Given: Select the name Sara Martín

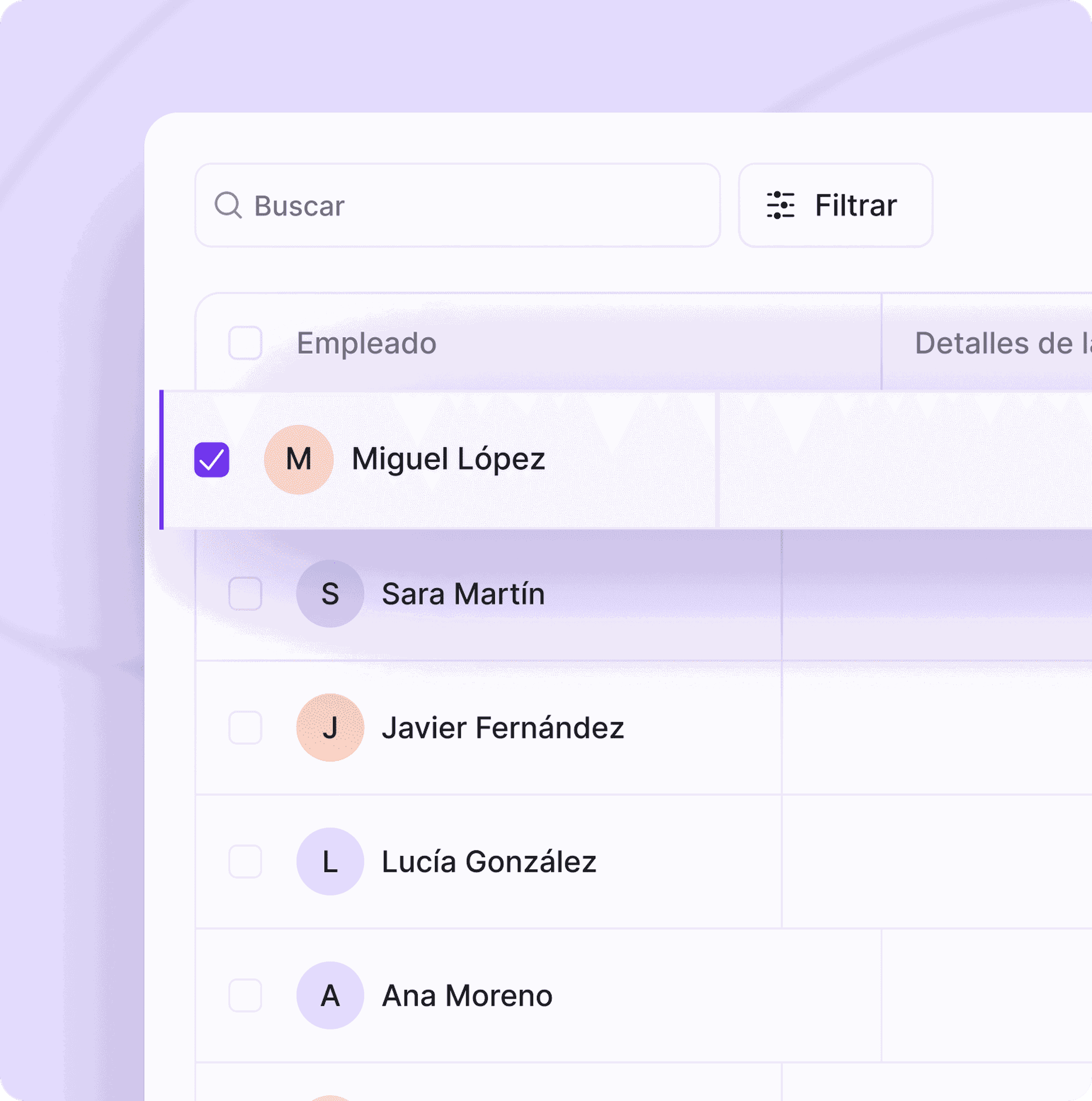Looking at the screenshot, I should point(463,594).
